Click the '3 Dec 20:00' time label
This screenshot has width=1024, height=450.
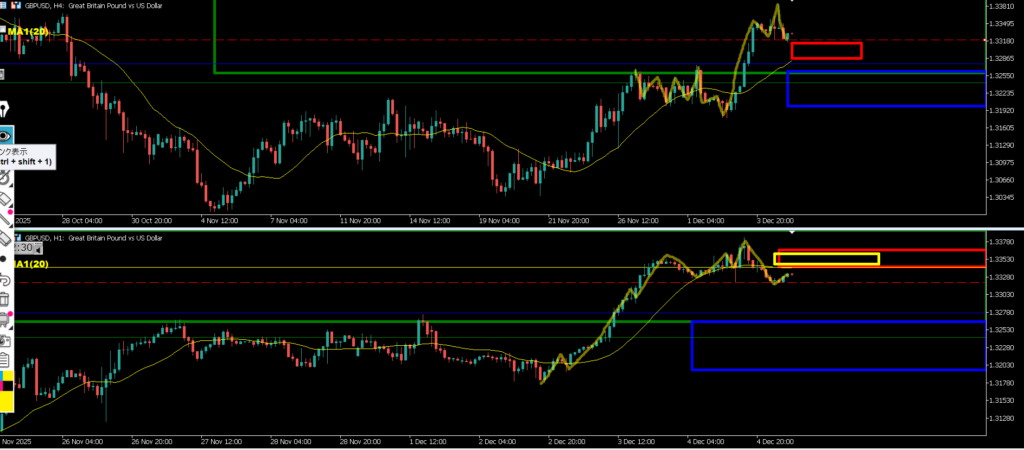click(x=773, y=218)
